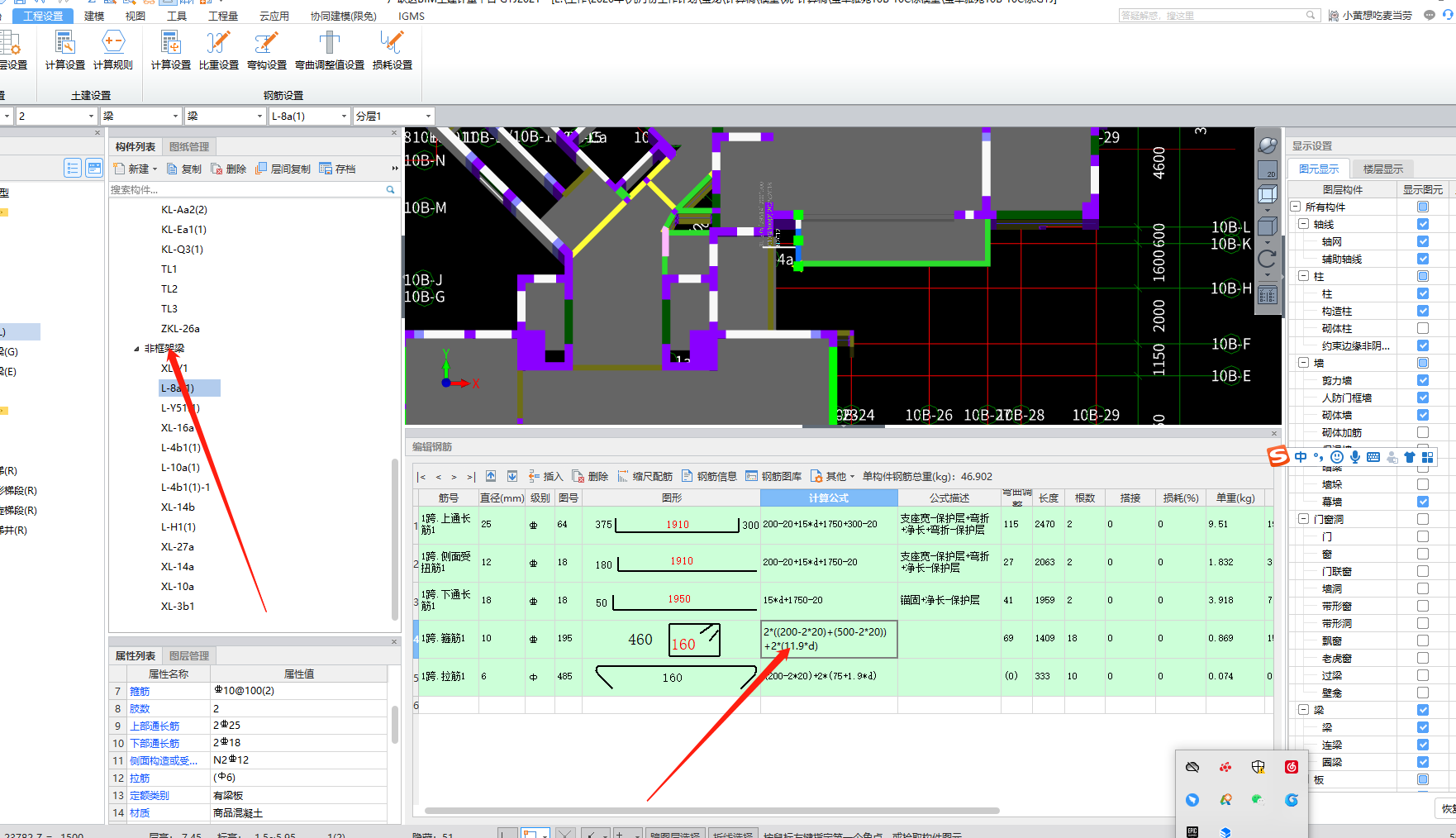1456x838 pixels.
Task: Open 钢筋图库
Action: (773, 476)
